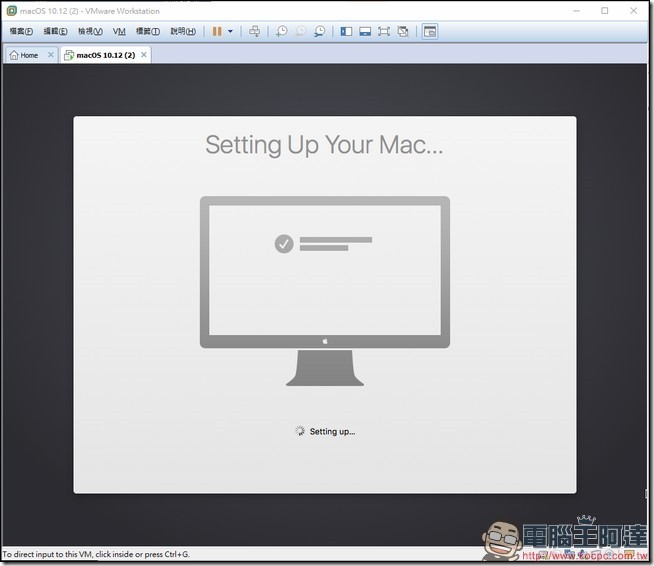The image size is (654, 566).
Task: Click the Send Ctrl+Alt+Del toolbar icon
Action: [254, 31]
